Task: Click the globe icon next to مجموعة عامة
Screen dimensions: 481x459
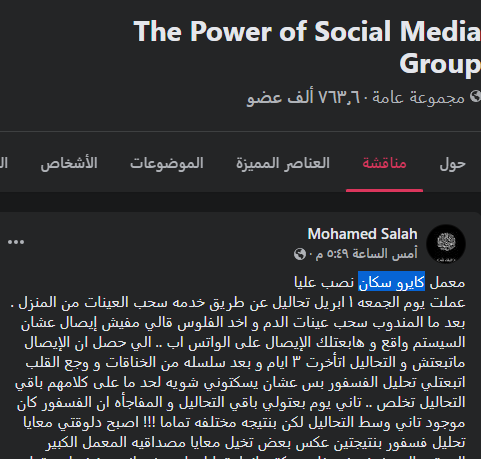Action: (x=475, y=97)
